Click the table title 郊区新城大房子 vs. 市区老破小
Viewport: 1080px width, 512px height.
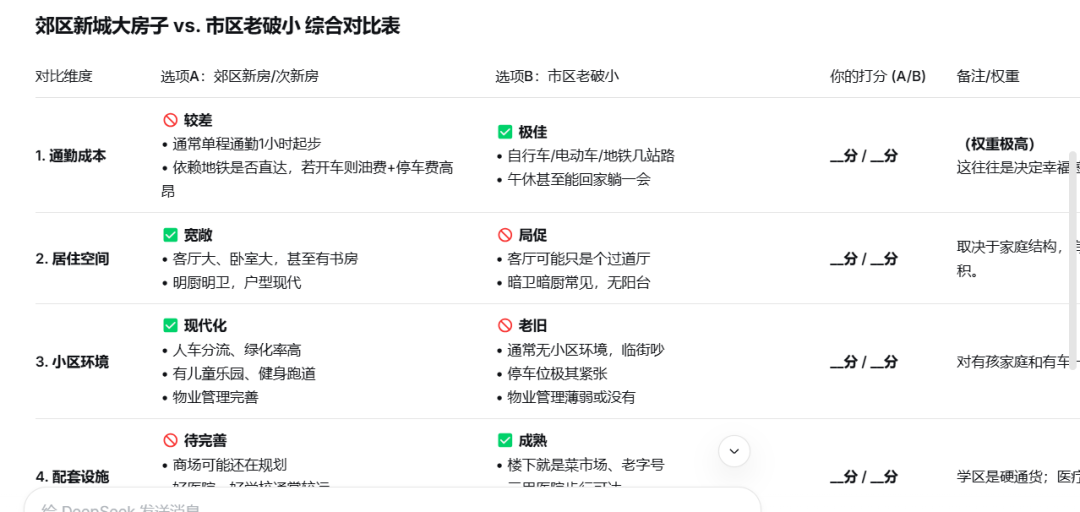pyautogui.click(x=218, y=27)
